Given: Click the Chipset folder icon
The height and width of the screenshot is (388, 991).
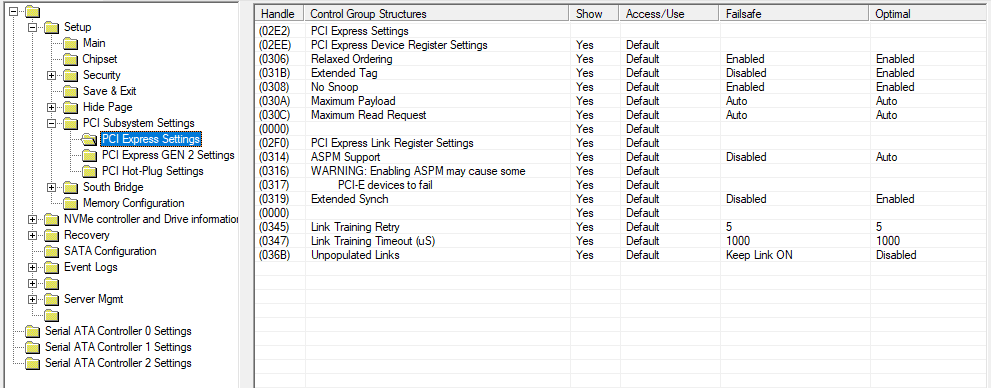Looking at the screenshot, I should (71, 59).
